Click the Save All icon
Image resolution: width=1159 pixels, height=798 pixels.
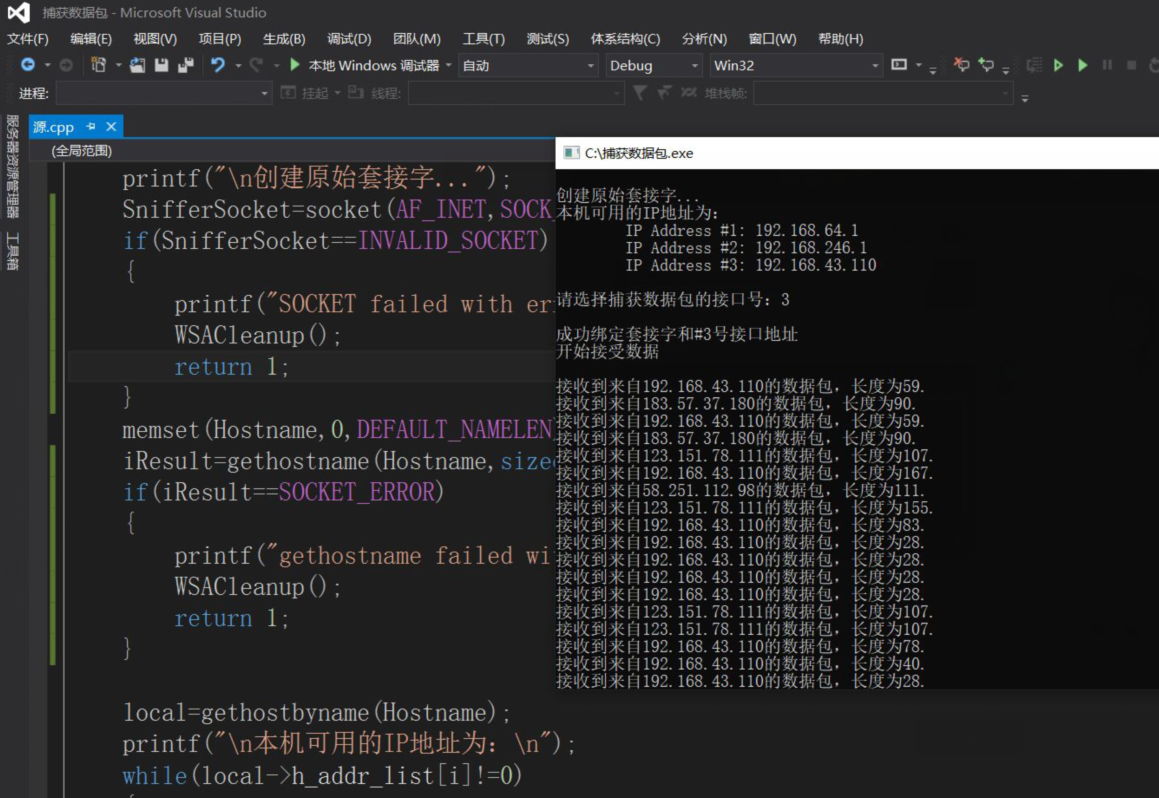(186, 65)
